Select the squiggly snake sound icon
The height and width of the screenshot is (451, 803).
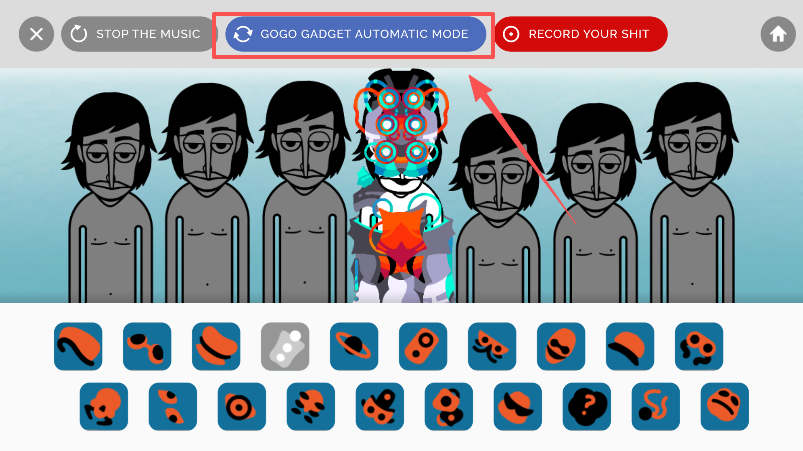656,406
